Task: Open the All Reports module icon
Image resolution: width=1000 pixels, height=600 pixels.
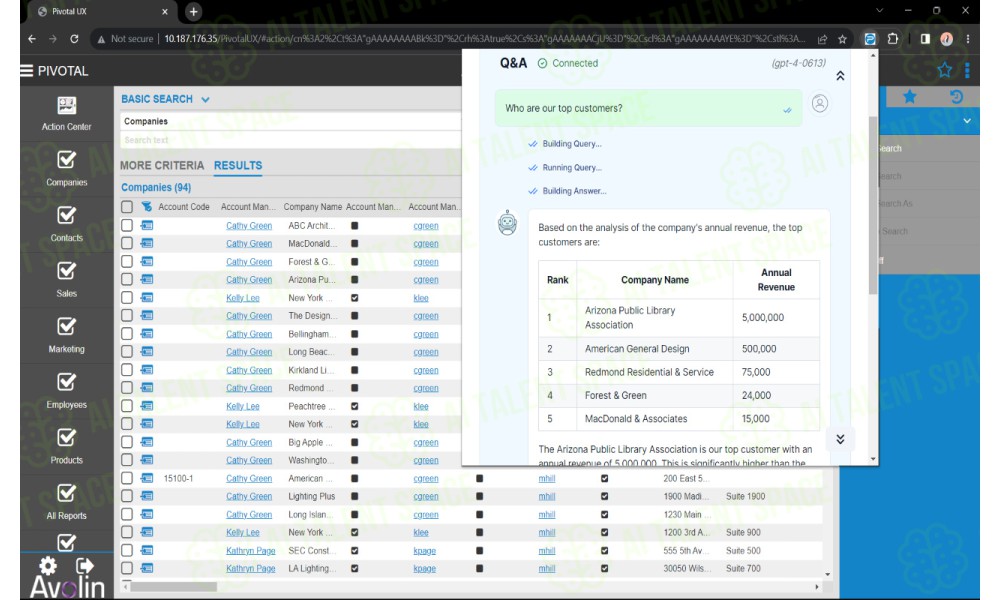Action: [x=66, y=493]
